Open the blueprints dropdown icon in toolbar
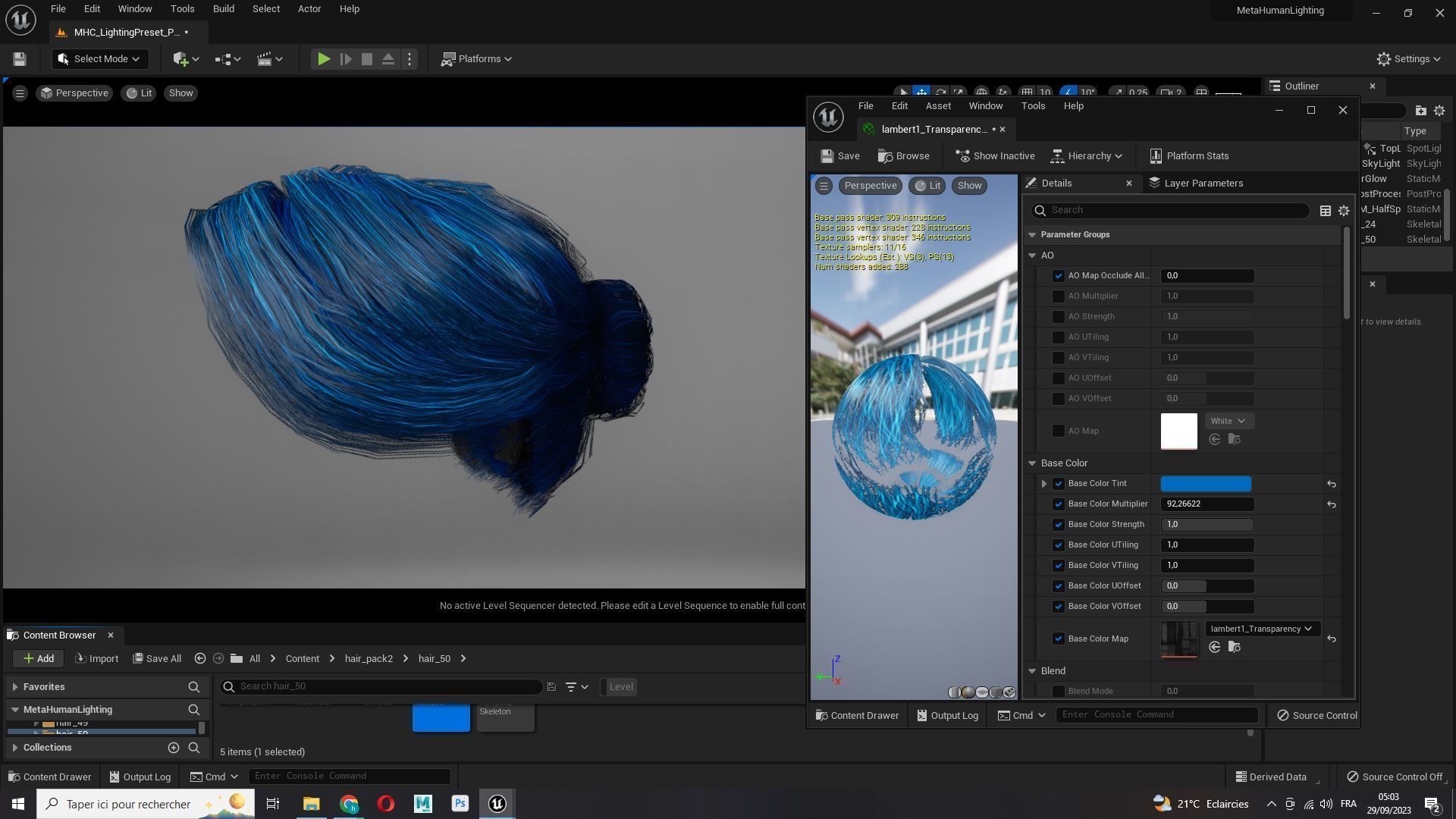This screenshot has height=819, width=1456. (227, 59)
